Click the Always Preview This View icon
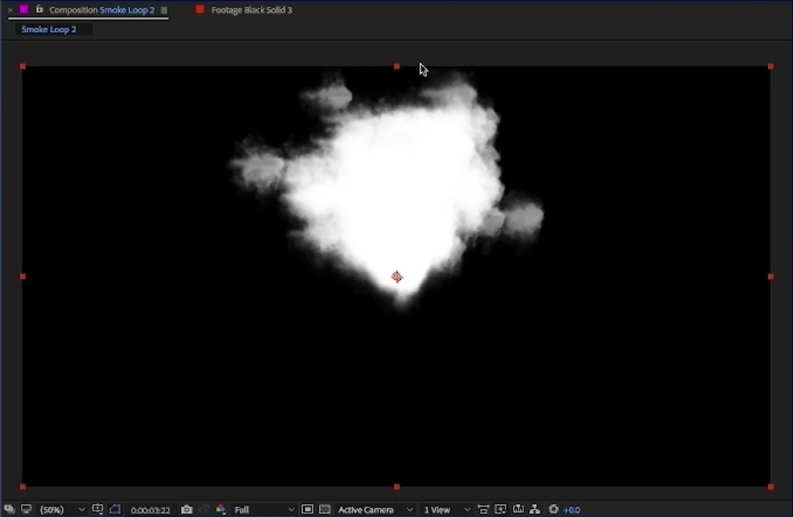793x517 pixels. click(9, 510)
